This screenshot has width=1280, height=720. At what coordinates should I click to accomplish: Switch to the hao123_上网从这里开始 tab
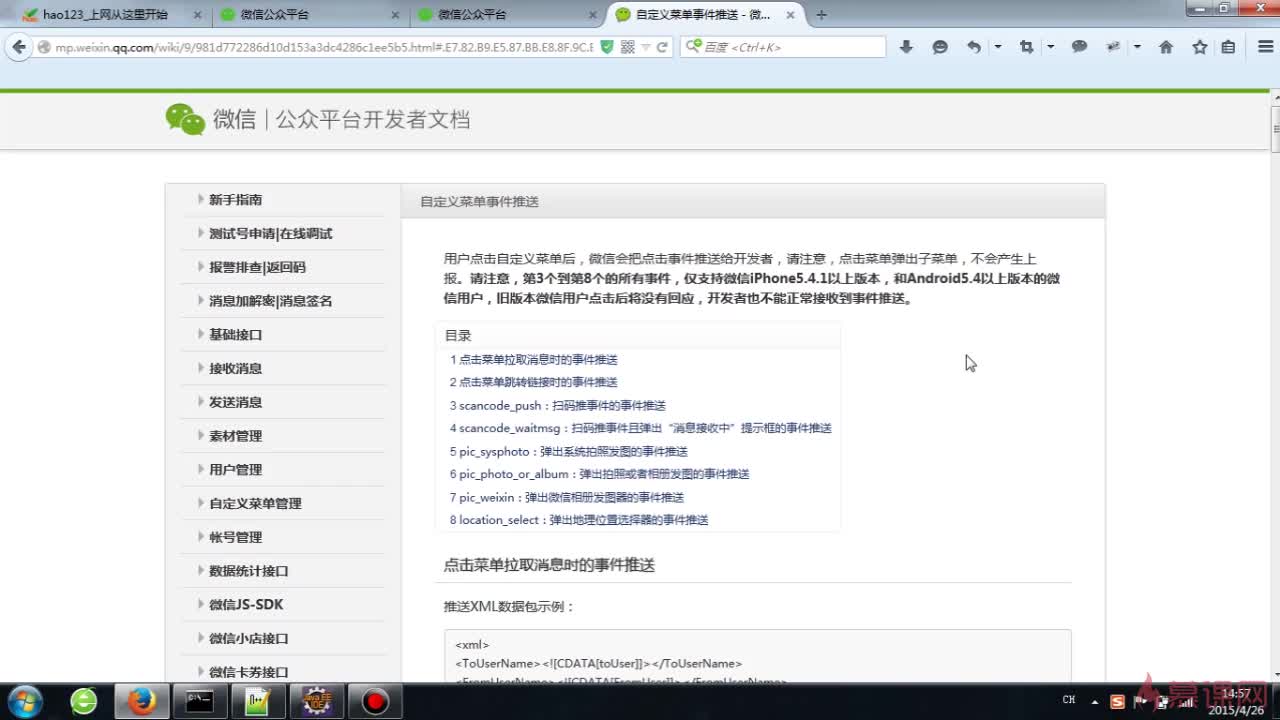pyautogui.click(x=105, y=15)
